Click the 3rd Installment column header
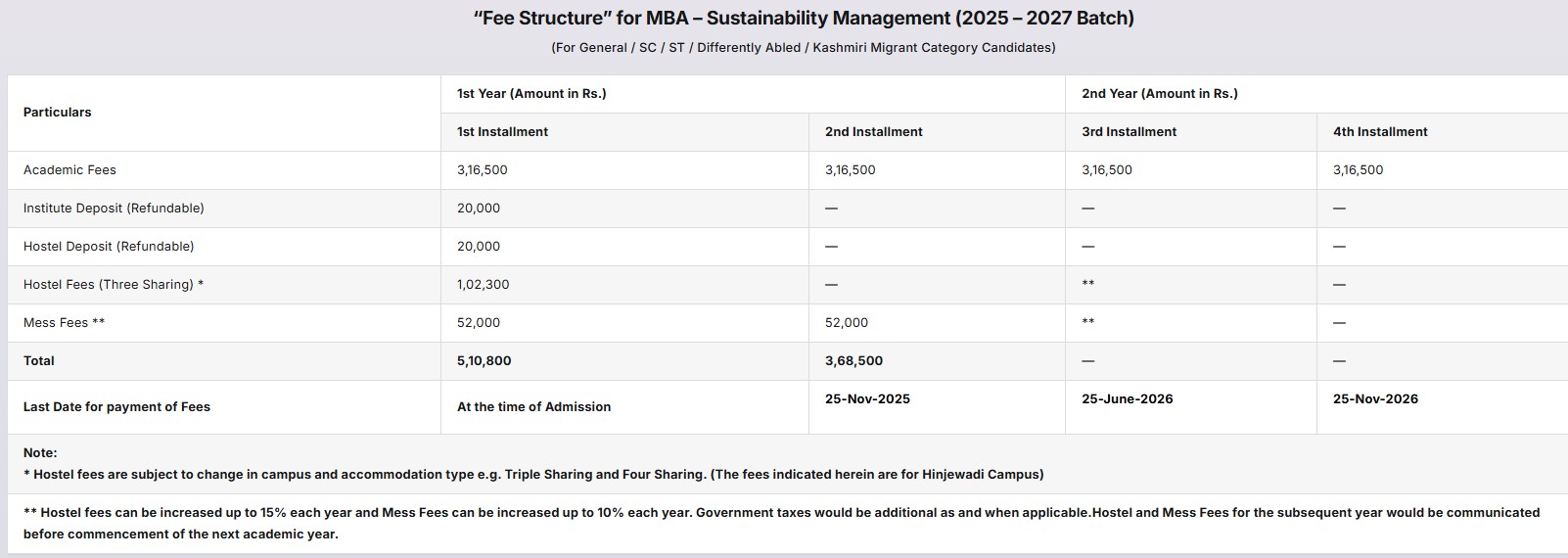1568x558 pixels. click(1129, 132)
